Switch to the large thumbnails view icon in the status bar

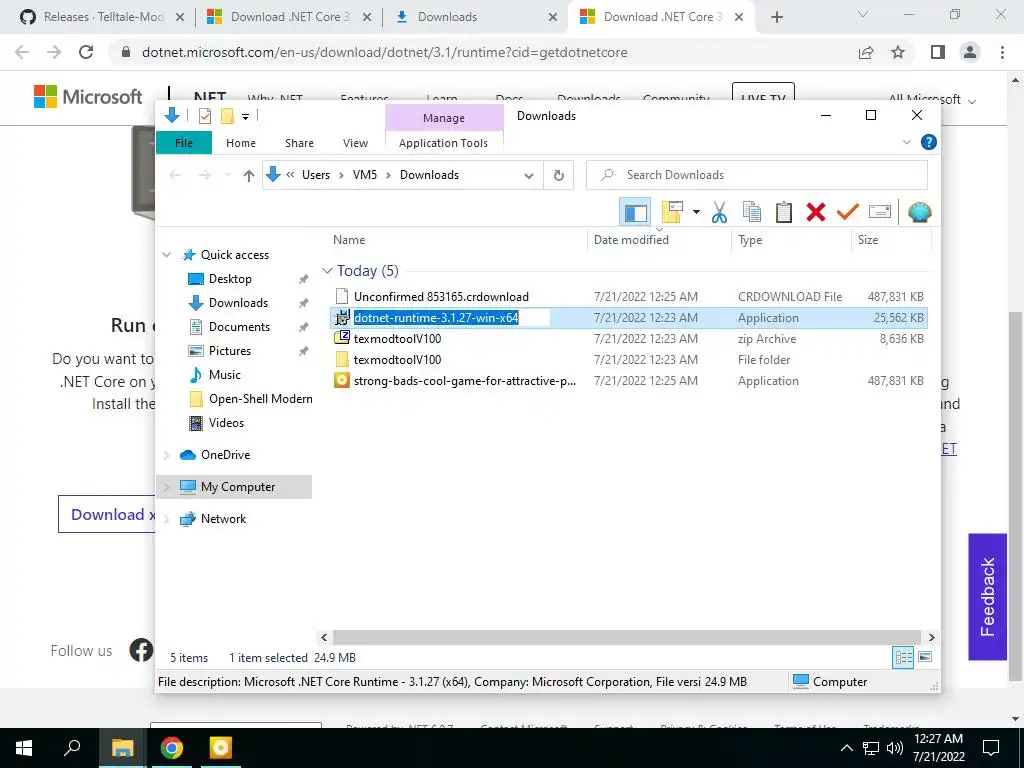click(x=925, y=657)
